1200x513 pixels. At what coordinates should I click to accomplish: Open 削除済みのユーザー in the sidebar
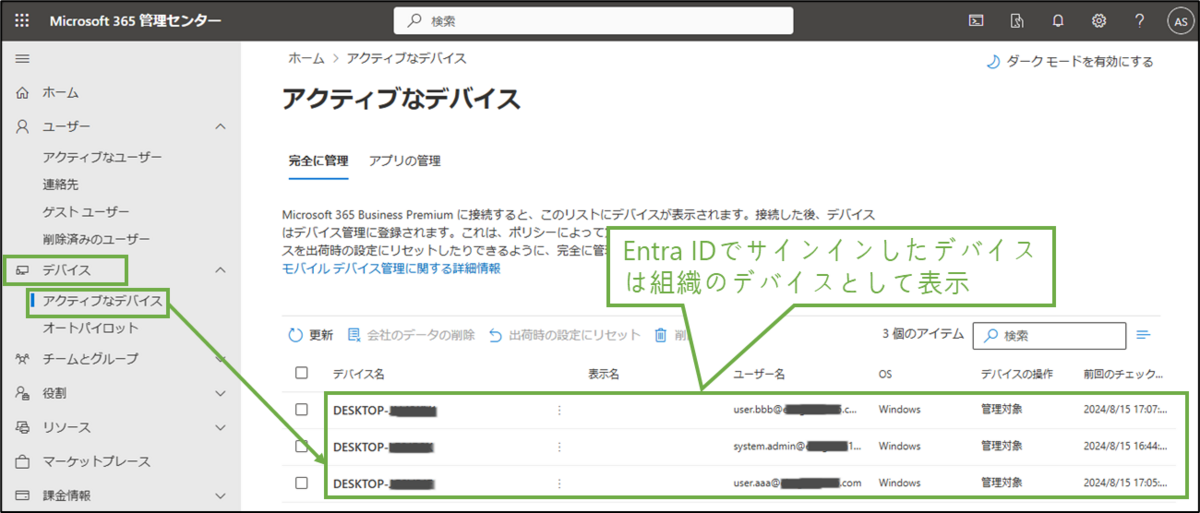pos(96,240)
